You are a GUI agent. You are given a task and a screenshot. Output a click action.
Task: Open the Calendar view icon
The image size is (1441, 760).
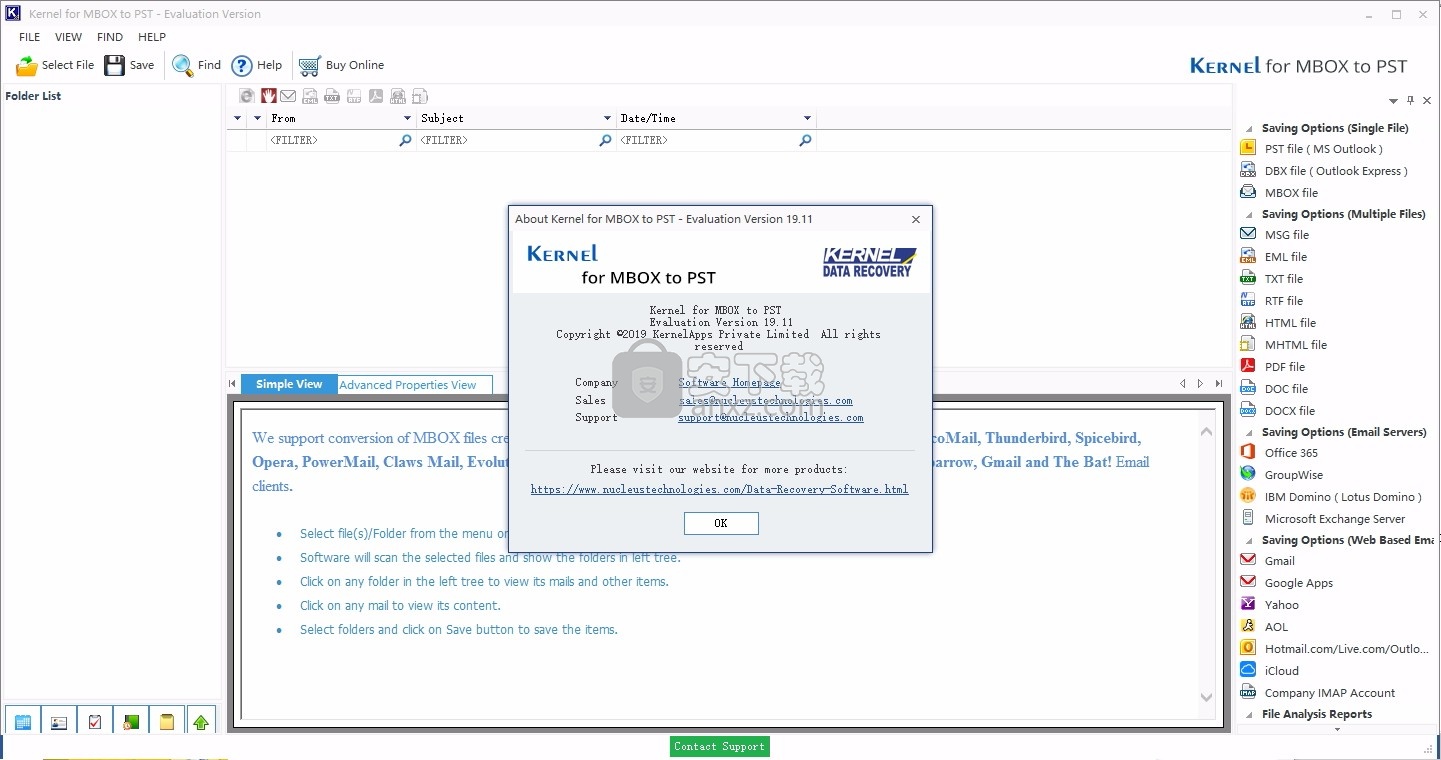[23, 722]
